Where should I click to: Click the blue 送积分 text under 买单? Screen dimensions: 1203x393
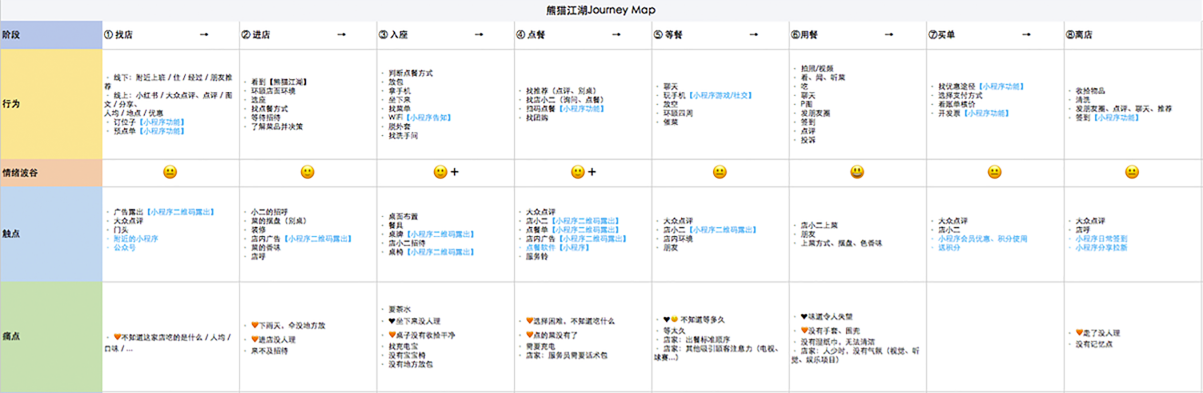[949, 247]
